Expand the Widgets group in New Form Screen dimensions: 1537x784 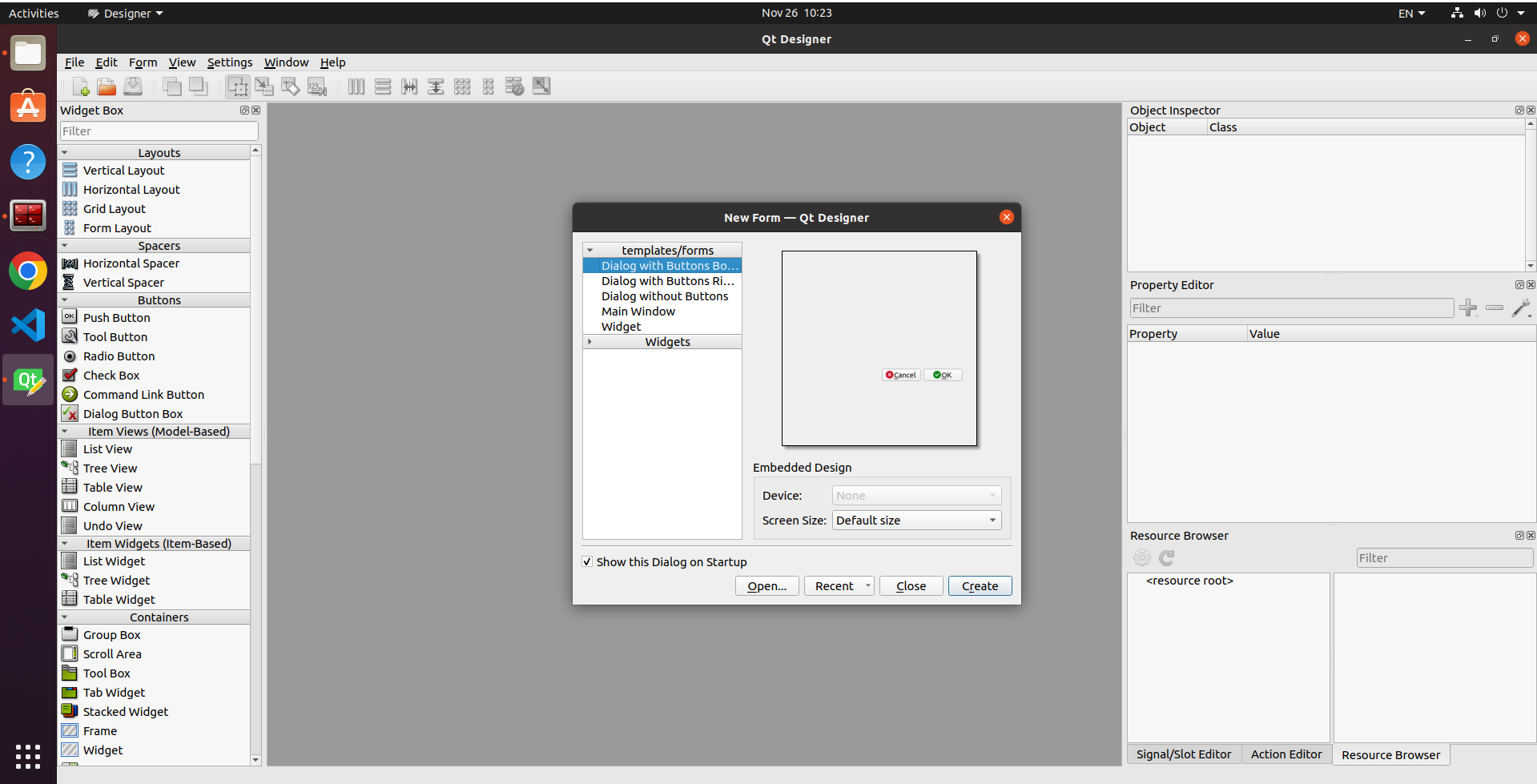[x=590, y=342]
